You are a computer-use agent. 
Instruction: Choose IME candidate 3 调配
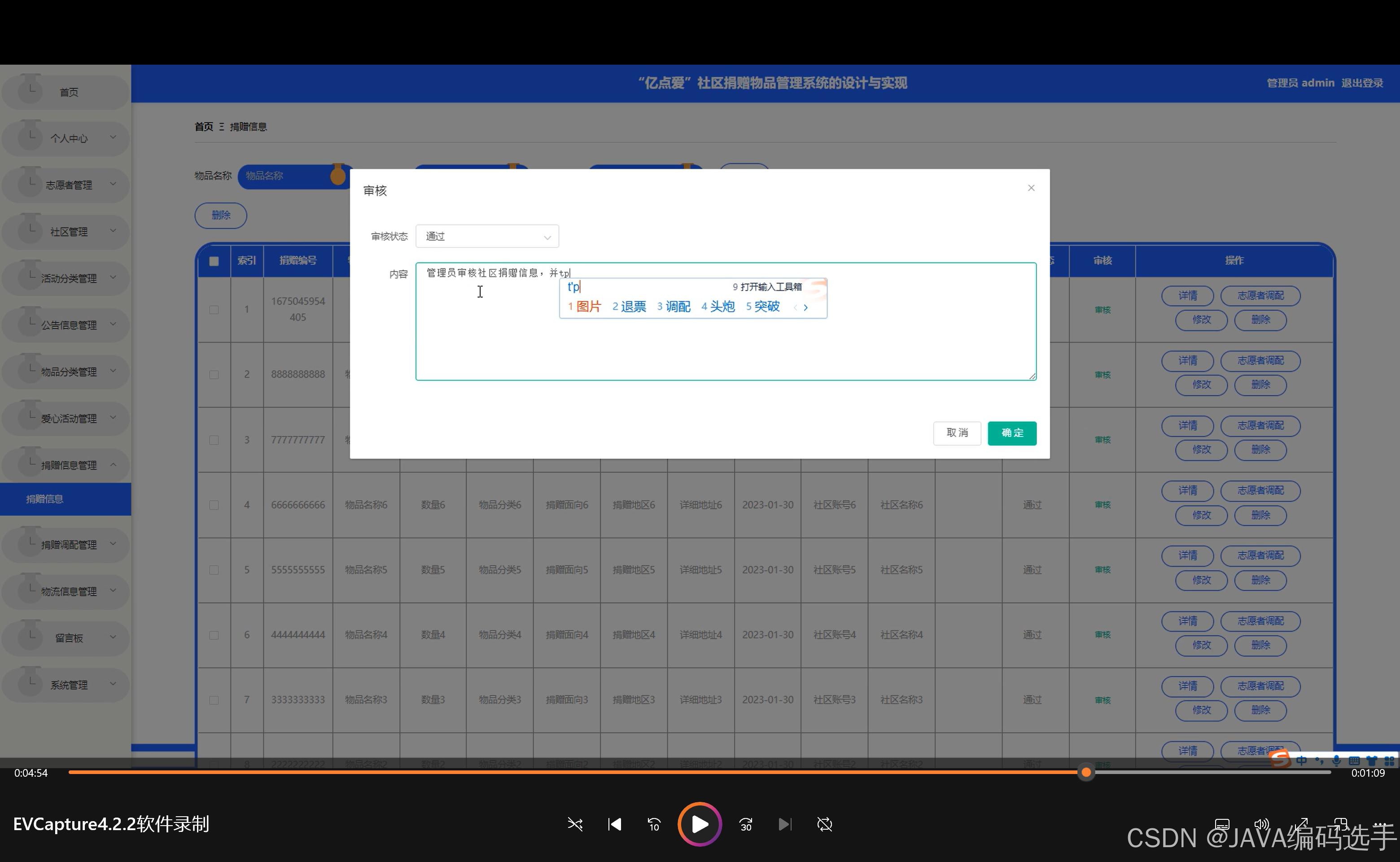coord(674,307)
